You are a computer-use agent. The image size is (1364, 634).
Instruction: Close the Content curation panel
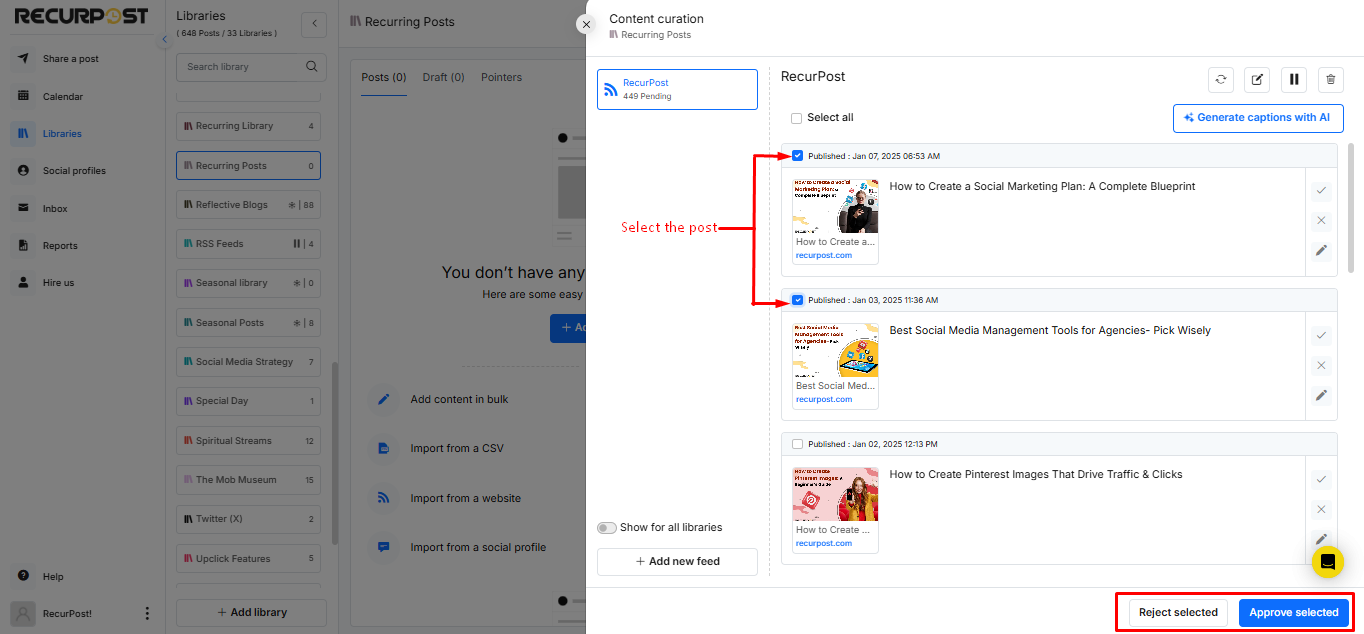(x=586, y=24)
